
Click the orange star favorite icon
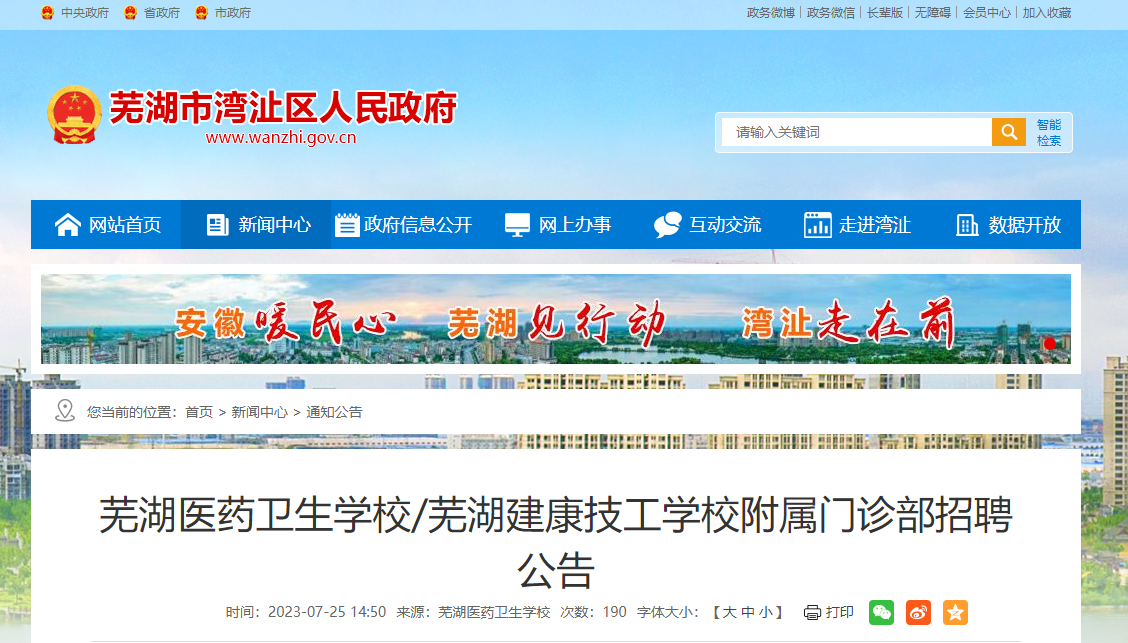pos(955,612)
